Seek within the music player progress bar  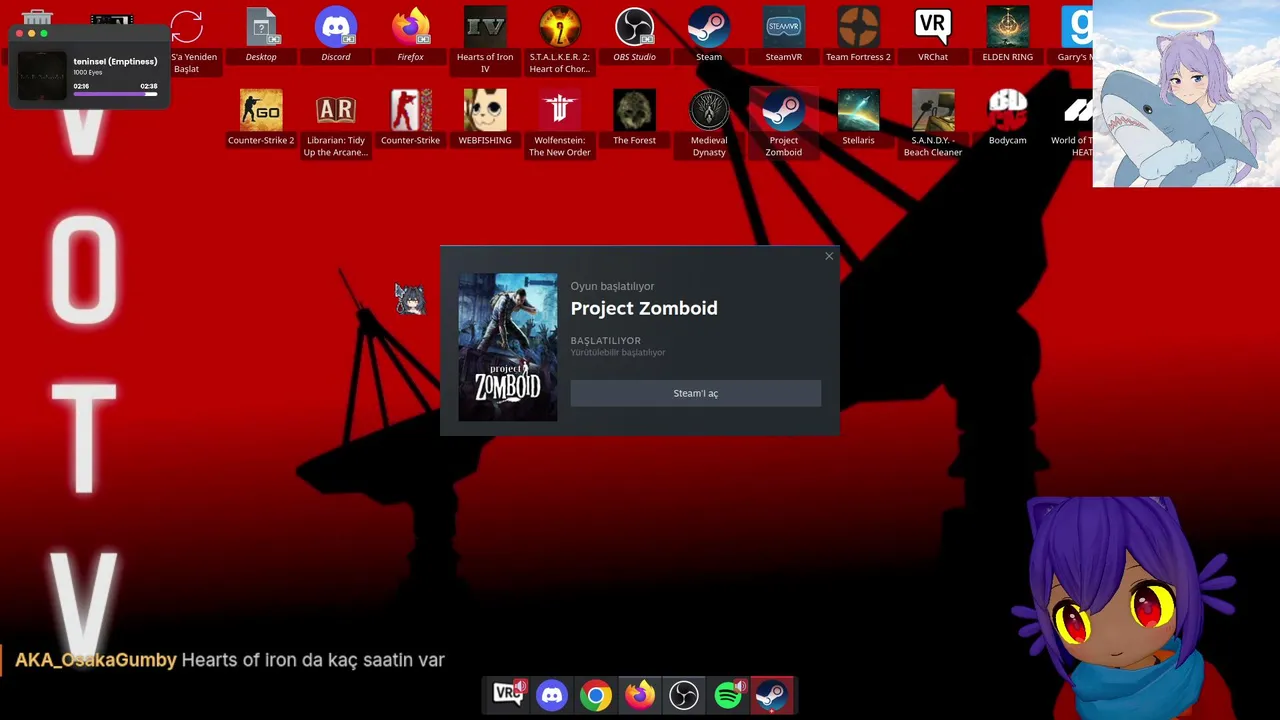click(x=115, y=94)
